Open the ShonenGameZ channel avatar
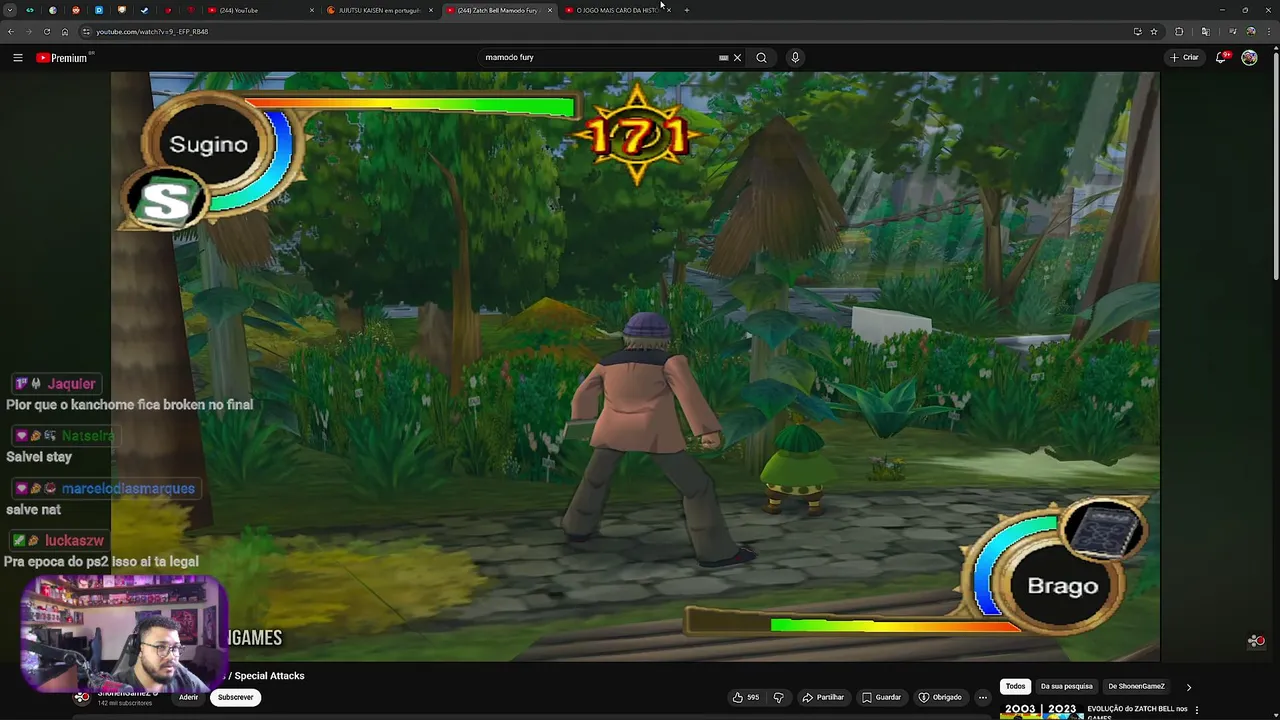 [83, 697]
